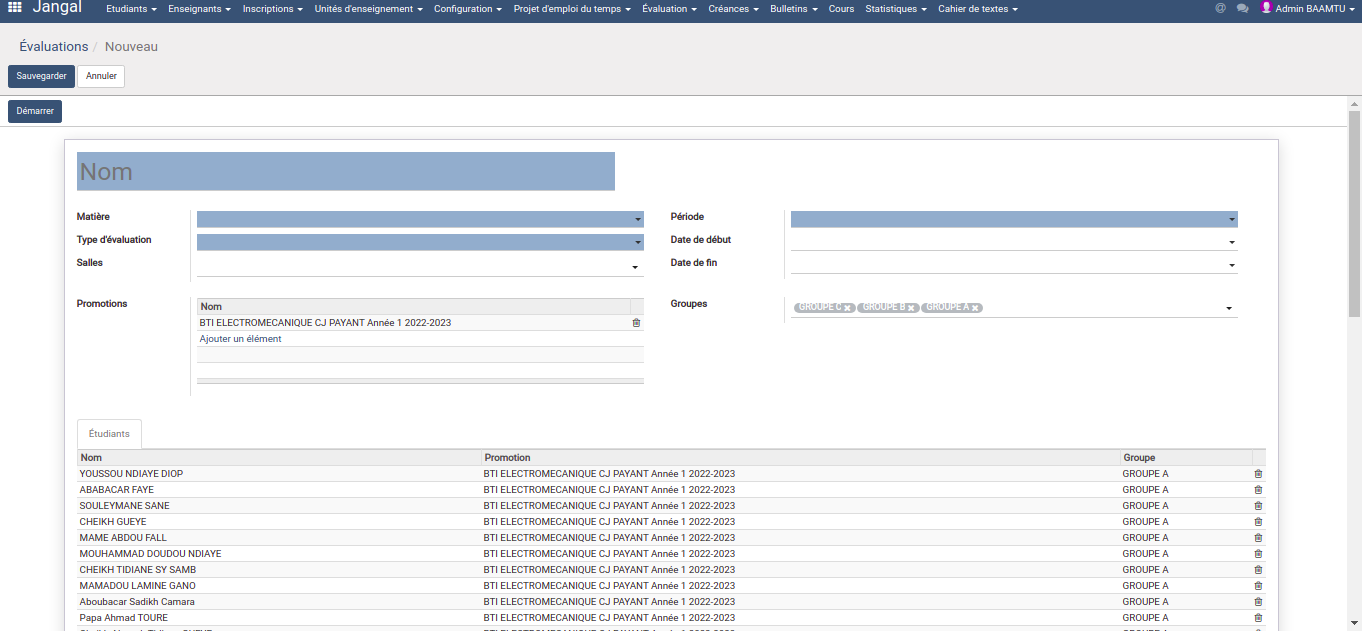The height and width of the screenshot is (631, 1362).
Task: Open the Période dropdown field
Action: pos(1014,219)
